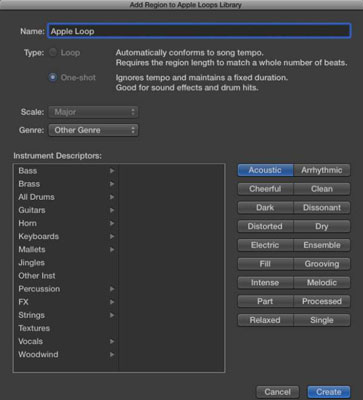
Task: Expand the Keyboards category arrow
Action: 112,236
